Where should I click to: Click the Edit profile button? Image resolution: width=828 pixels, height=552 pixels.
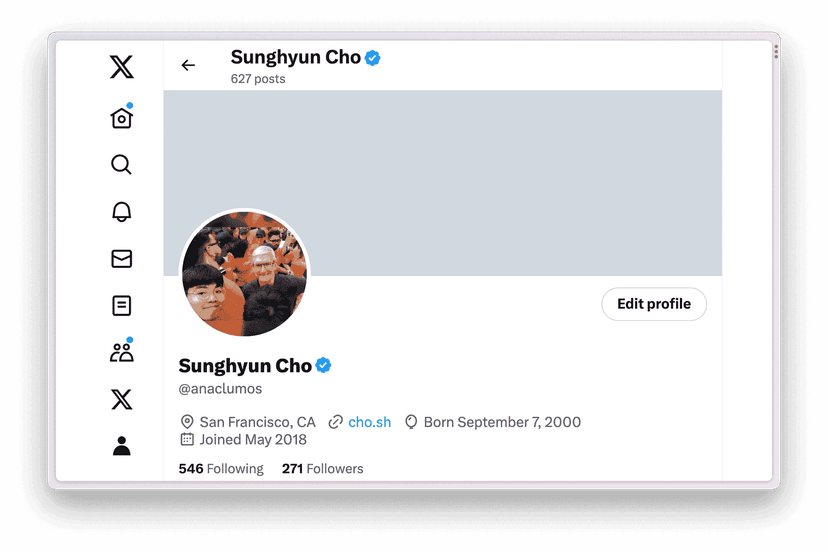654,304
